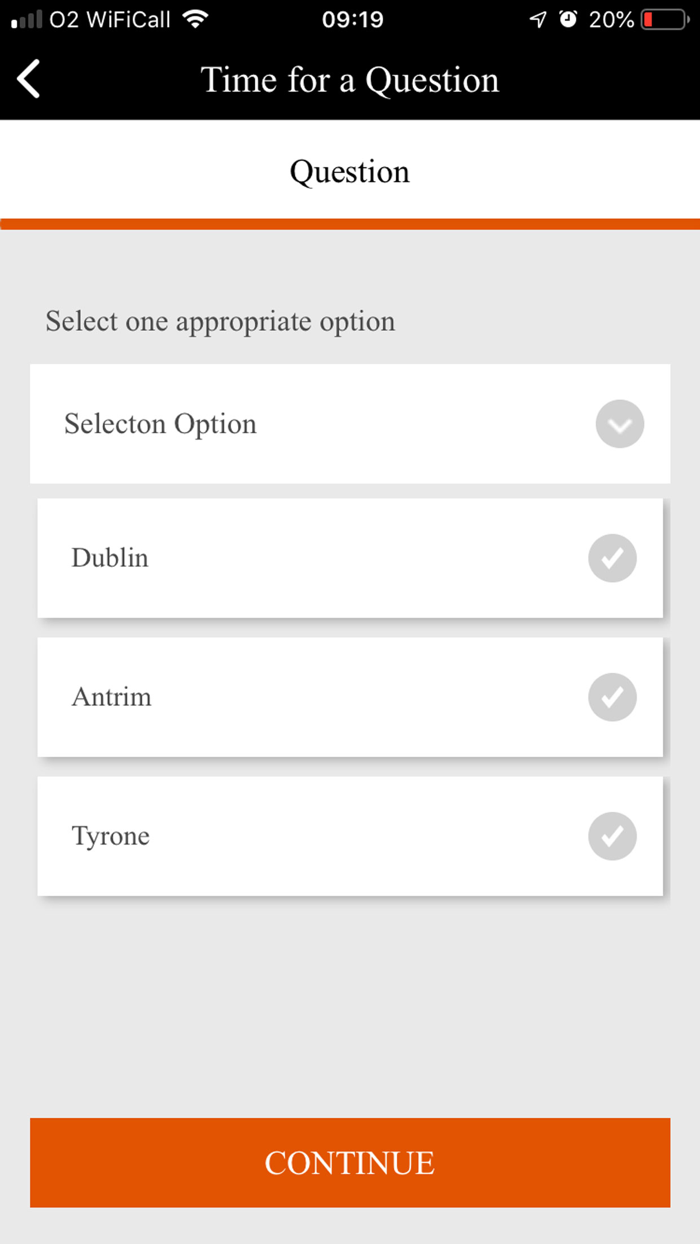Click the location arrow status icon
700x1244 pixels.
pyautogui.click(x=539, y=19)
